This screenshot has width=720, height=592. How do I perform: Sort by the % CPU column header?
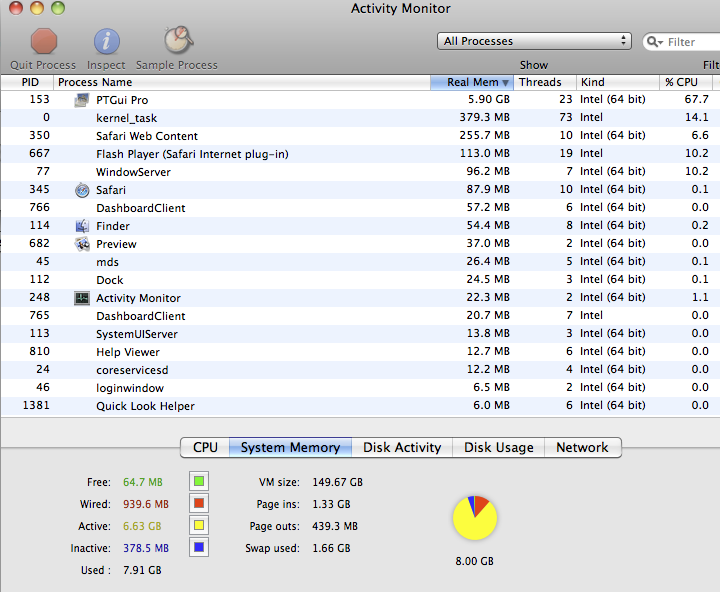pos(686,82)
